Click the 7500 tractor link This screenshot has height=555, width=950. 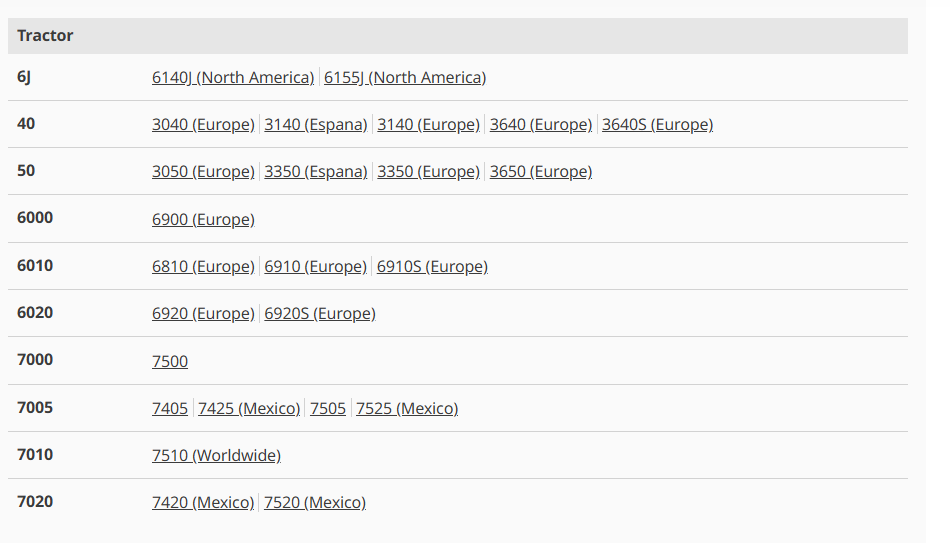170,361
